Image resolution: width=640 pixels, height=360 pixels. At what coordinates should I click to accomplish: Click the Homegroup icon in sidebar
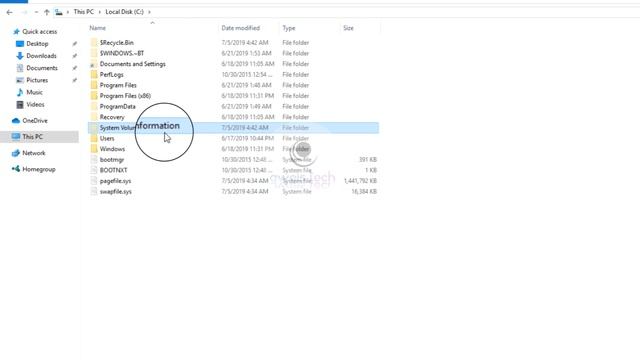(x=16, y=169)
